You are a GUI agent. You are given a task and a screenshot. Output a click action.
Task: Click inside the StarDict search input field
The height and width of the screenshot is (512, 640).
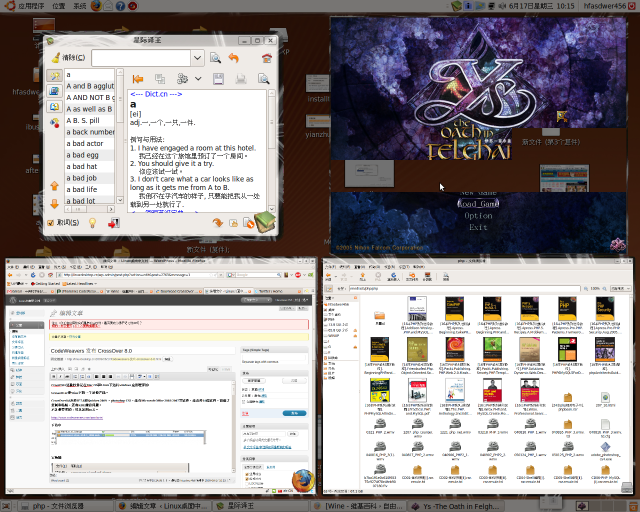[141, 58]
